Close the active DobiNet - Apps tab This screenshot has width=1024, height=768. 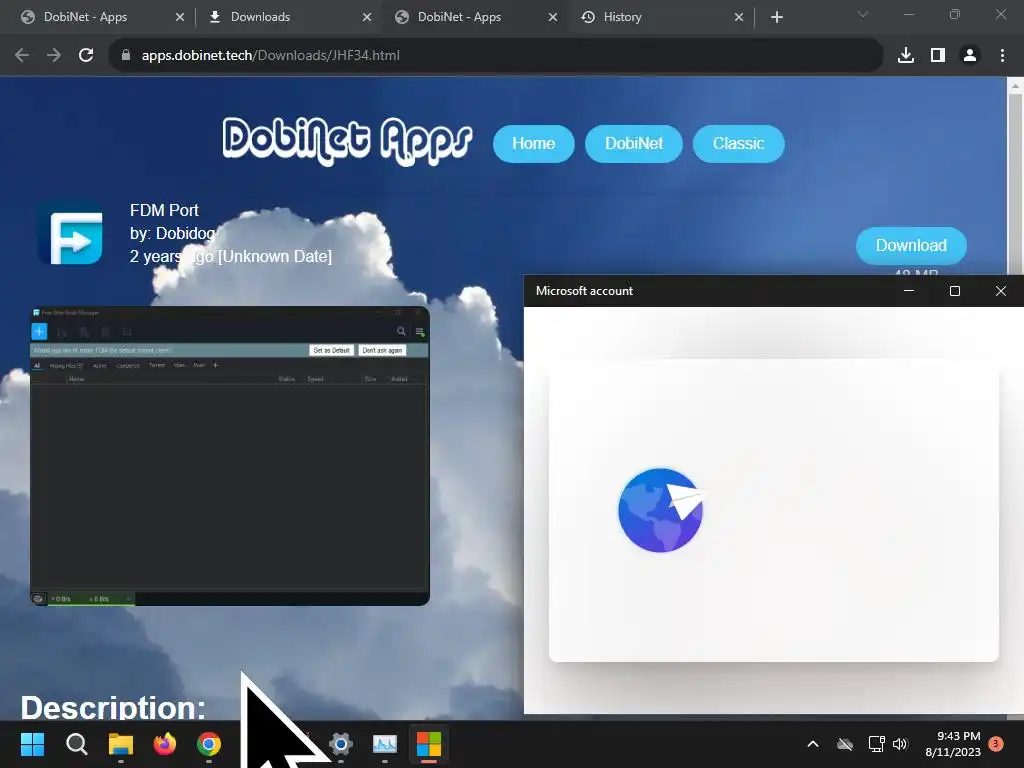pyautogui.click(x=552, y=17)
